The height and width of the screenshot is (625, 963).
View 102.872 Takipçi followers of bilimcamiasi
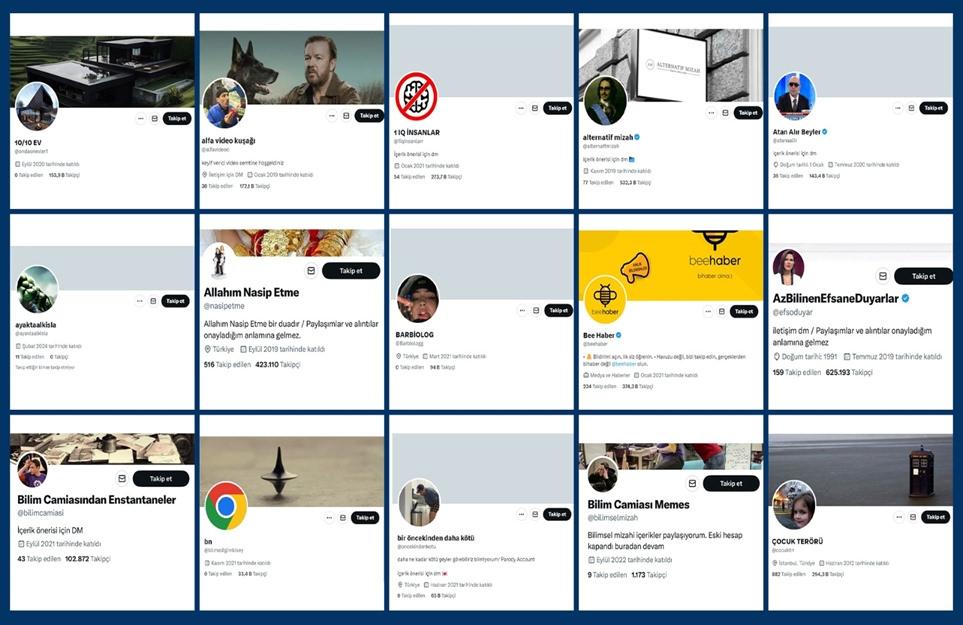click(x=88, y=559)
